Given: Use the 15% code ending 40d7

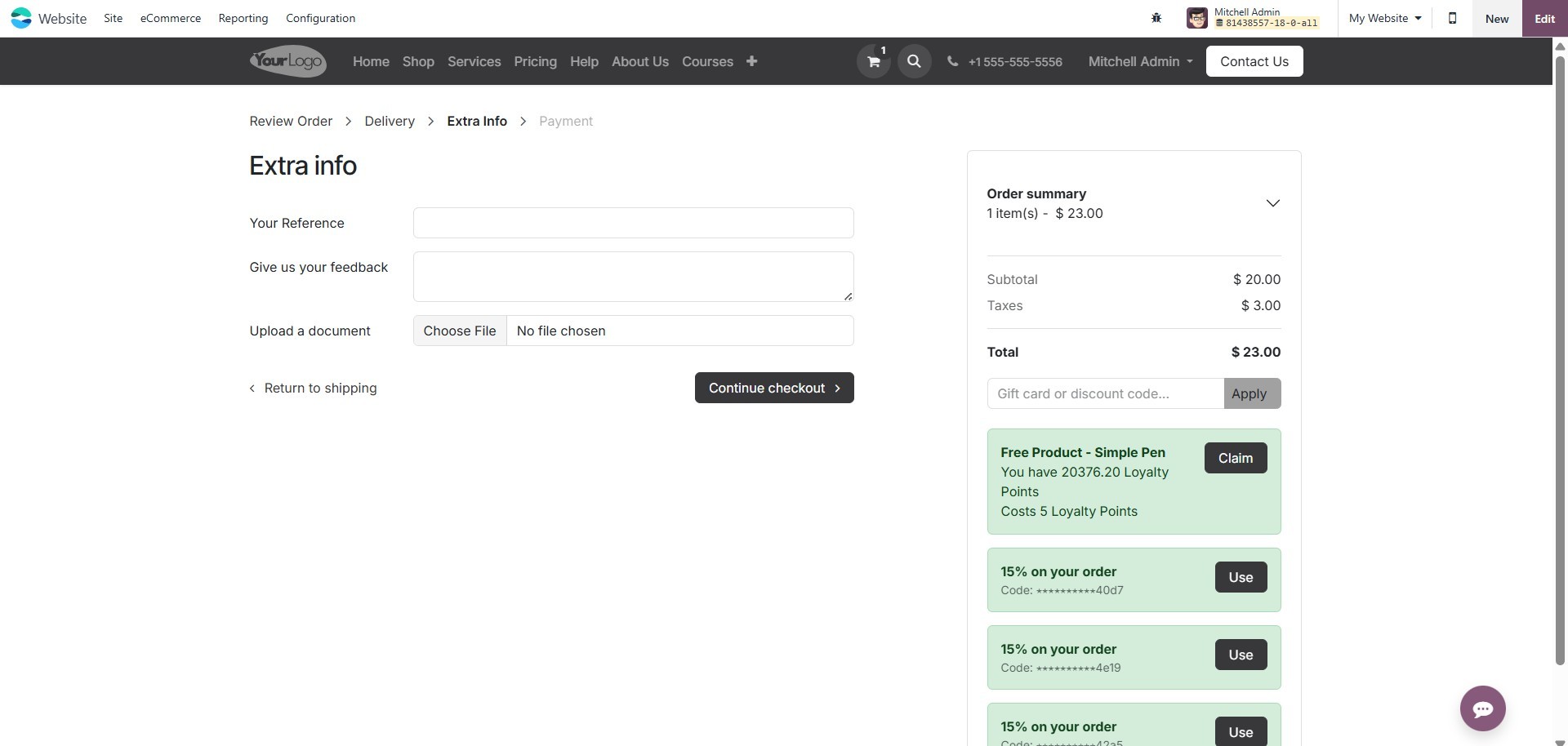Looking at the screenshot, I should pos(1241,577).
